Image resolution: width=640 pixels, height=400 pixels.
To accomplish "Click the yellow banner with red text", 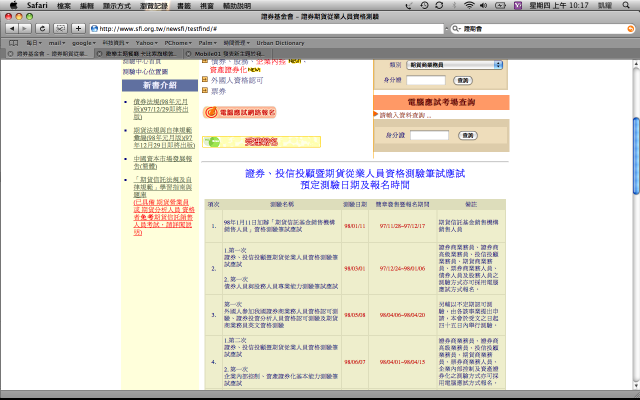I will [262, 142].
